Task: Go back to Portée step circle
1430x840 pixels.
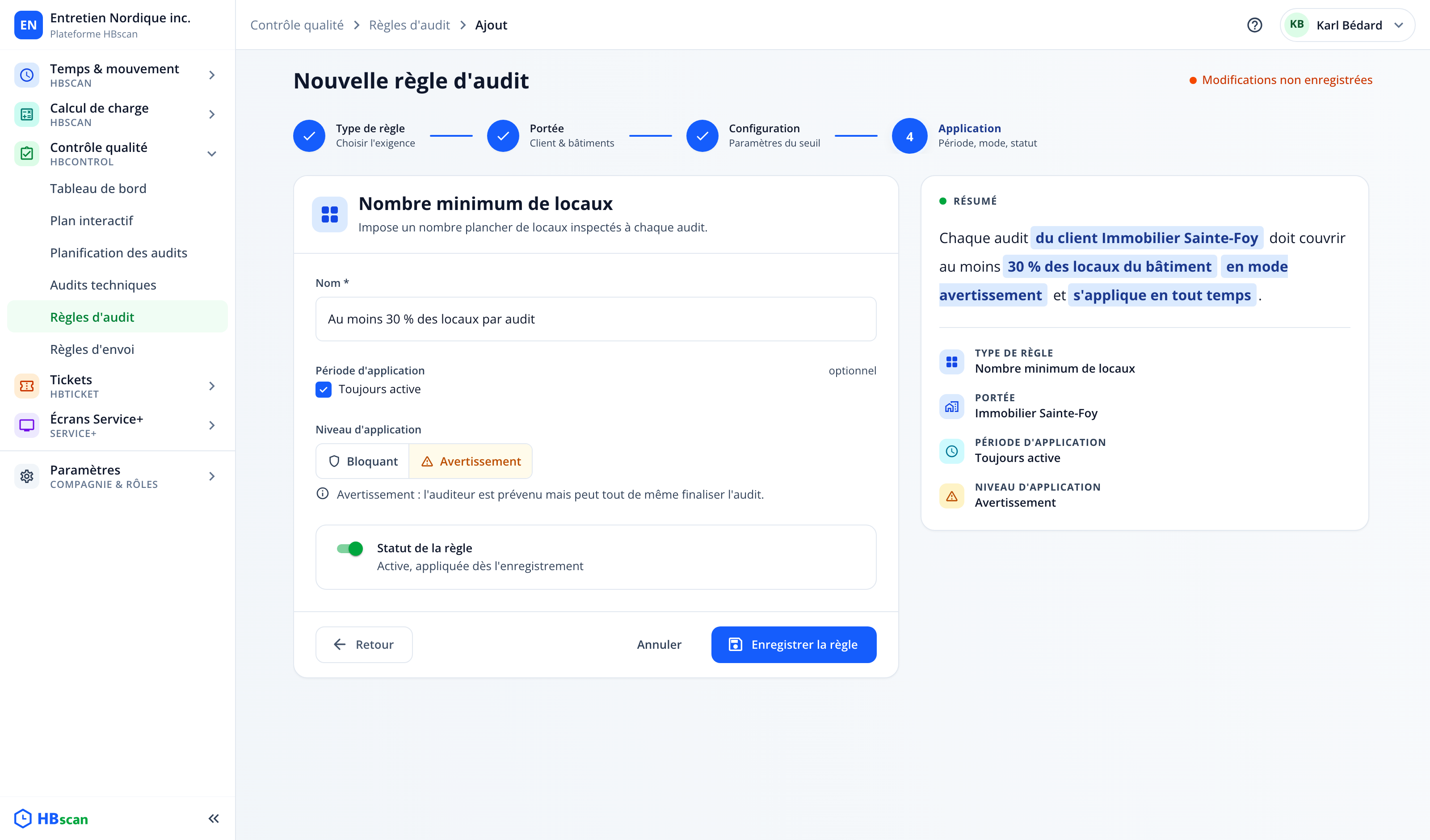Action: [x=503, y=136]
